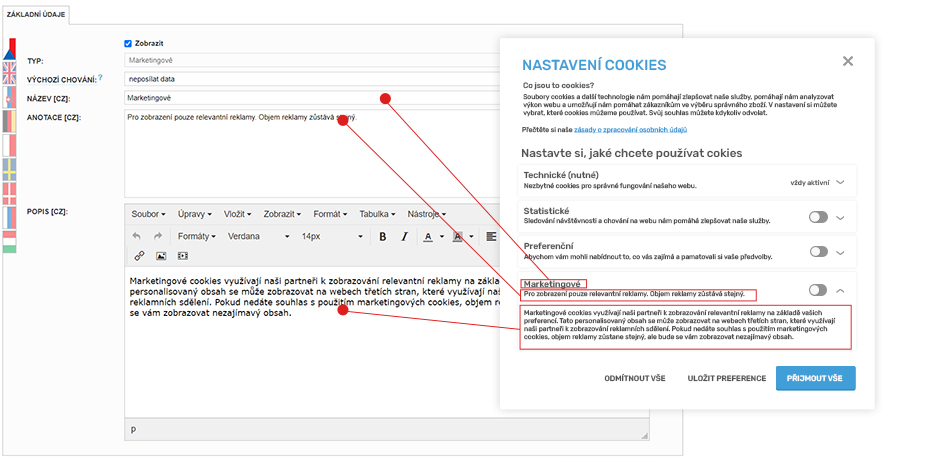950x462 pixels.
Task: Click the Typ field Marketingové
Action: [x=312, y=61]
